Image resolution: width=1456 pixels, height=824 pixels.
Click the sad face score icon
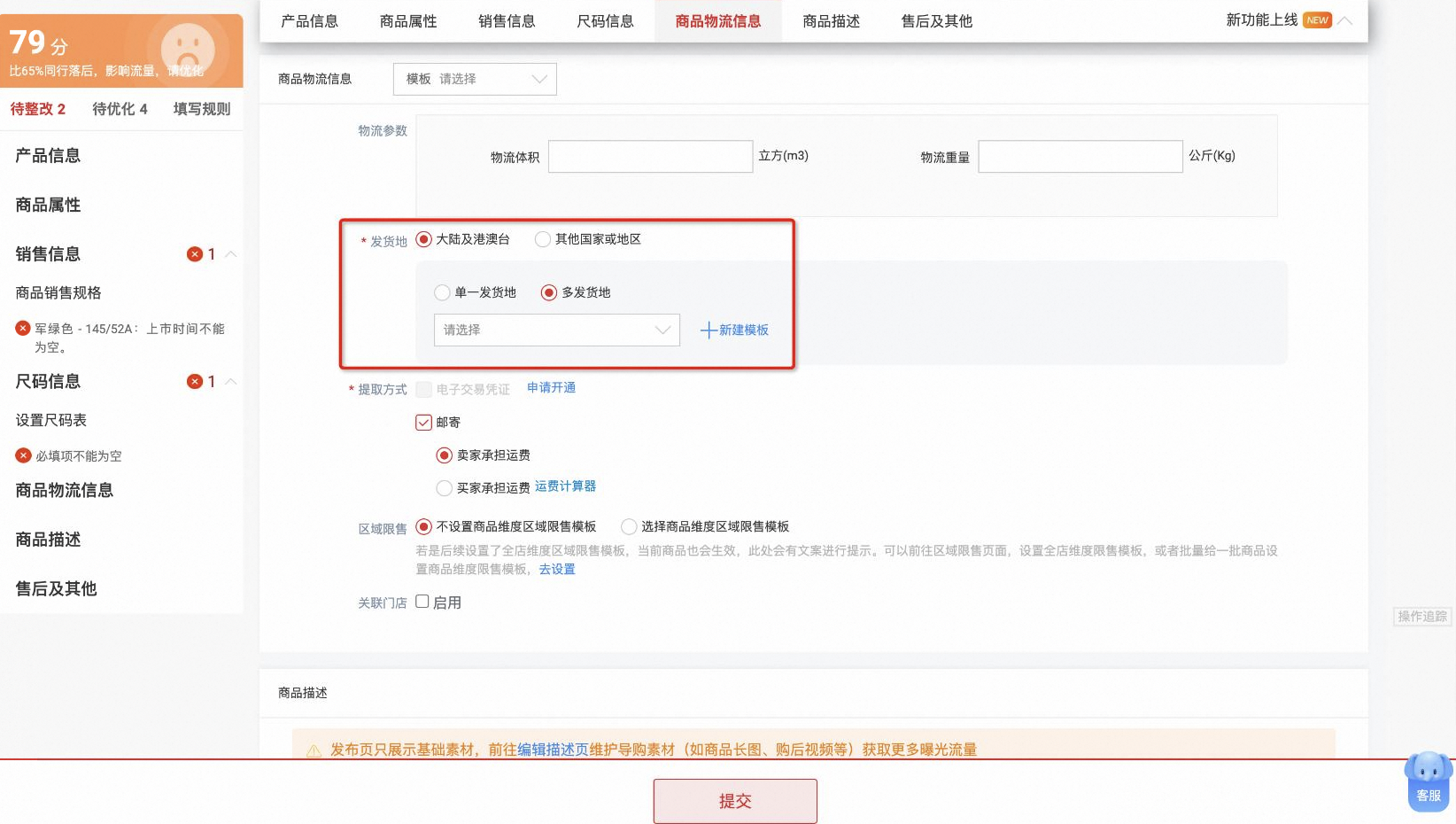click(x=187, y=51)
